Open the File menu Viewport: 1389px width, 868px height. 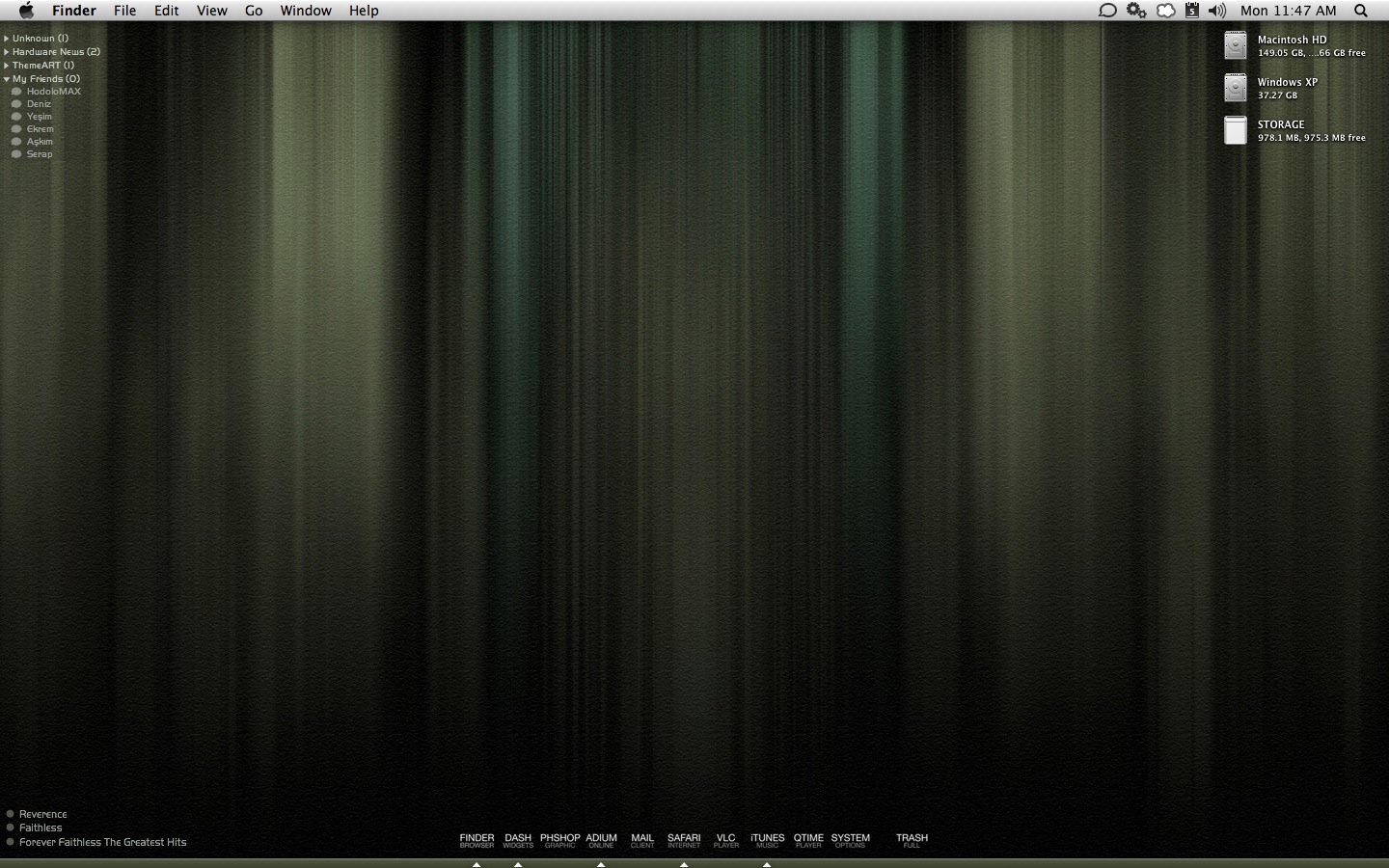(x=124, y=11)
